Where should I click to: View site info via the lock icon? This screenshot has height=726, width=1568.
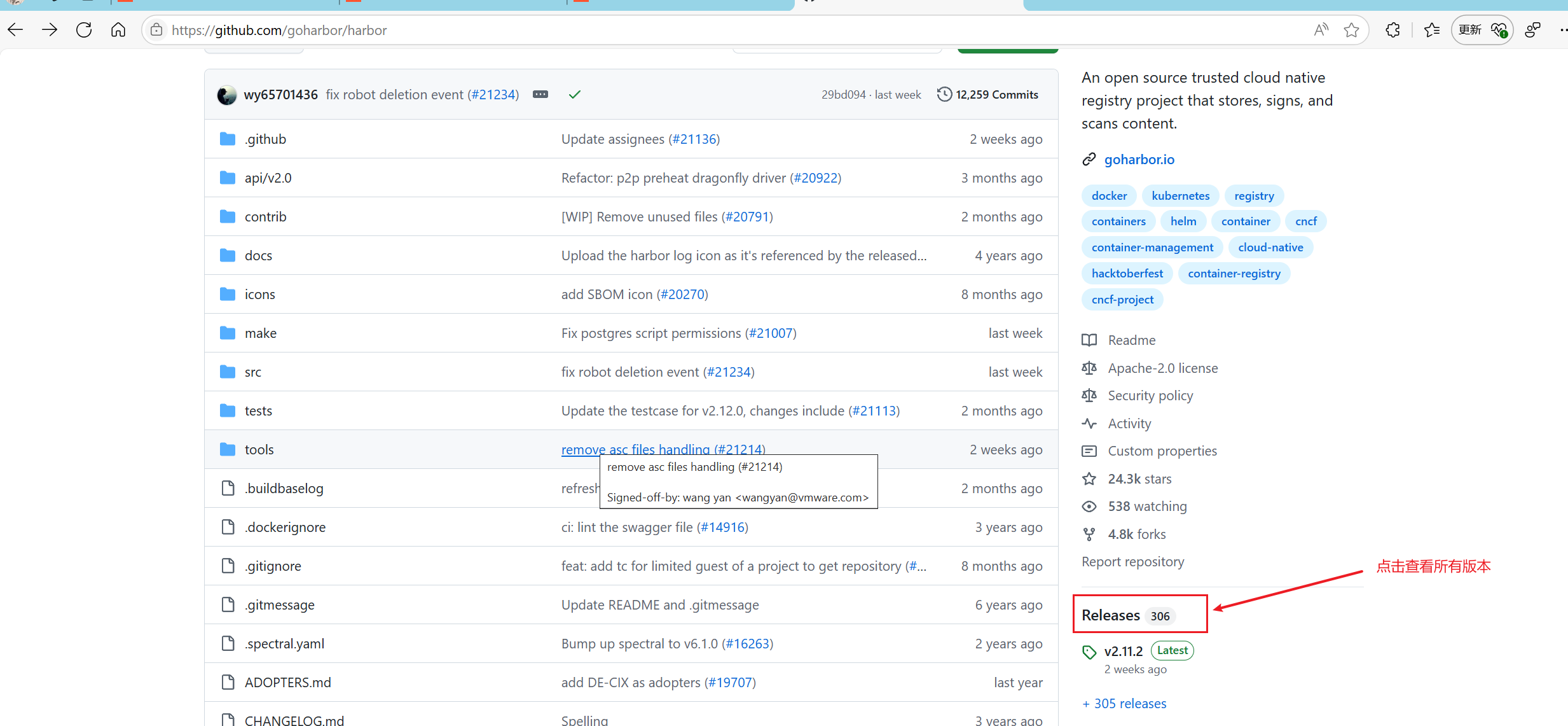[x=156, y=30]
